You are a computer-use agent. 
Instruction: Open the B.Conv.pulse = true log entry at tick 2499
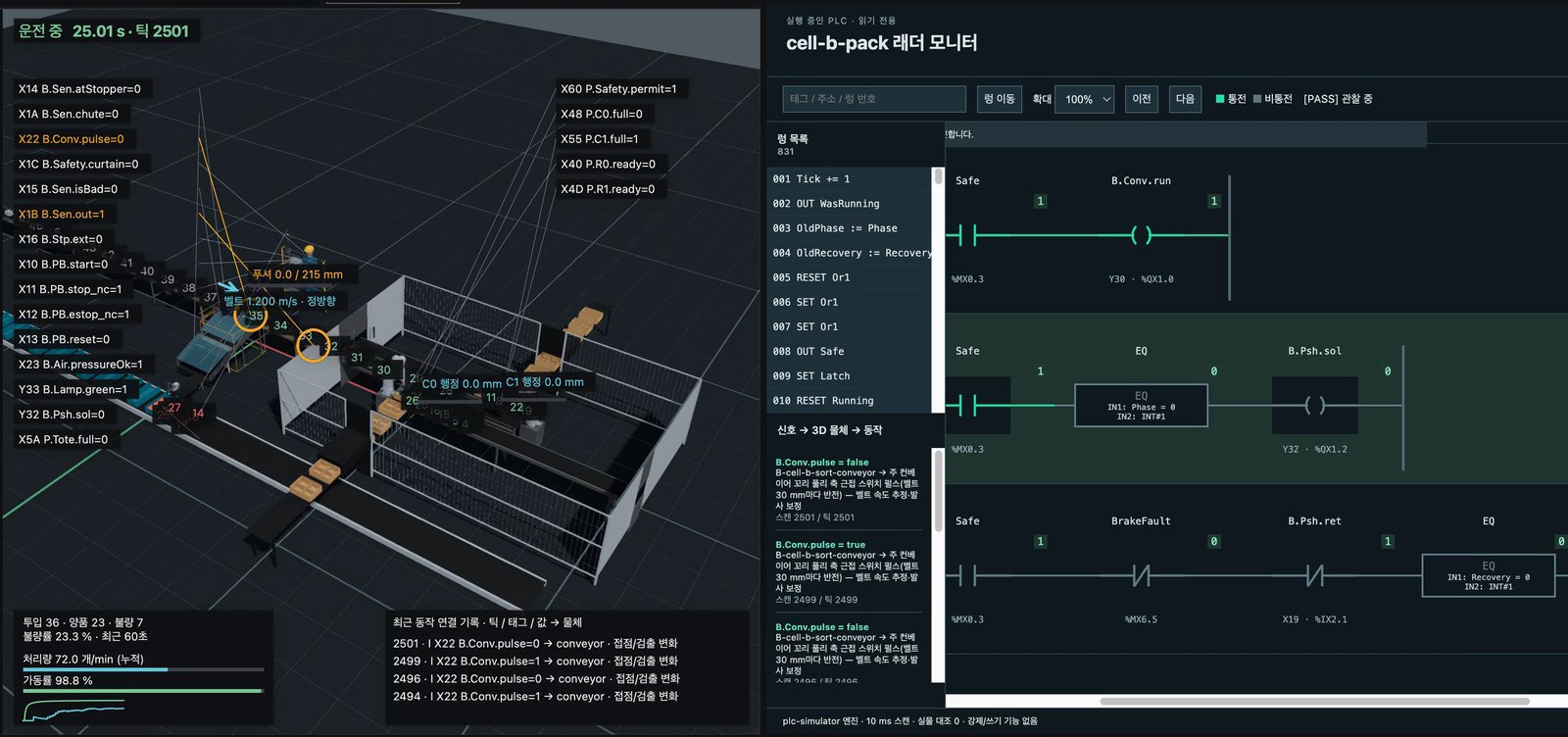pos(849,571)
